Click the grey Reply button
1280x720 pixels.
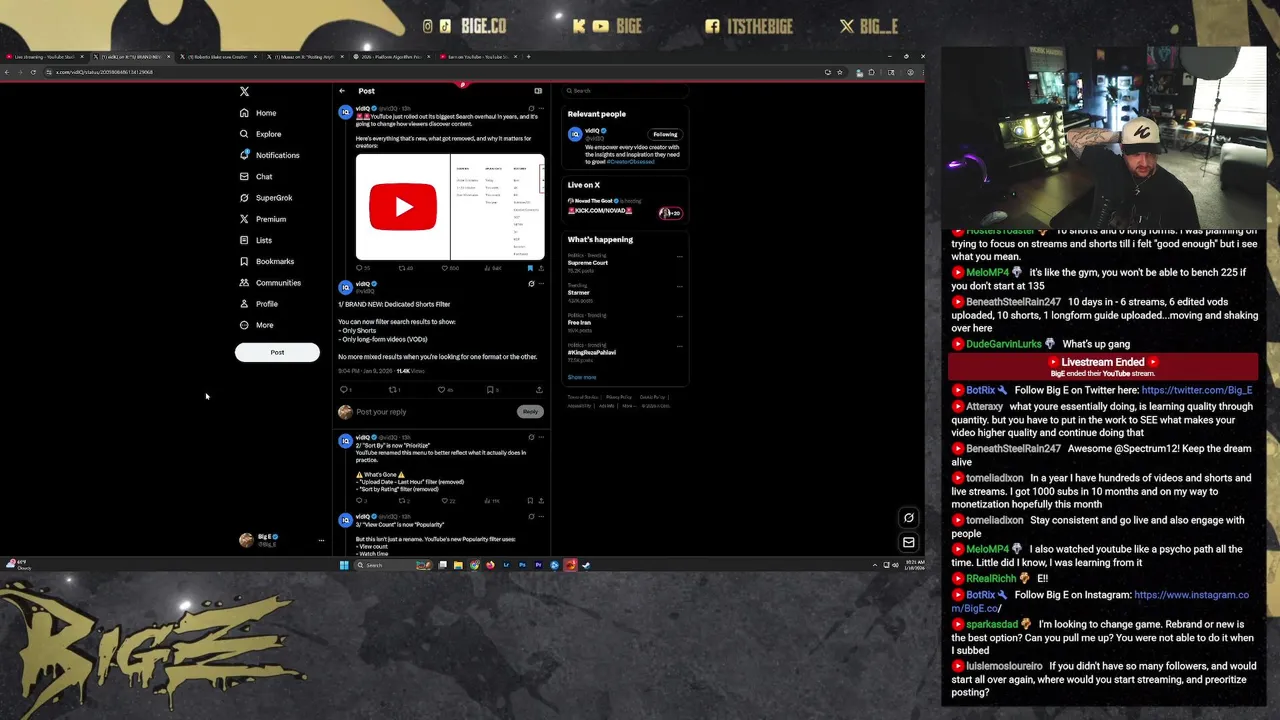point(530,412)
